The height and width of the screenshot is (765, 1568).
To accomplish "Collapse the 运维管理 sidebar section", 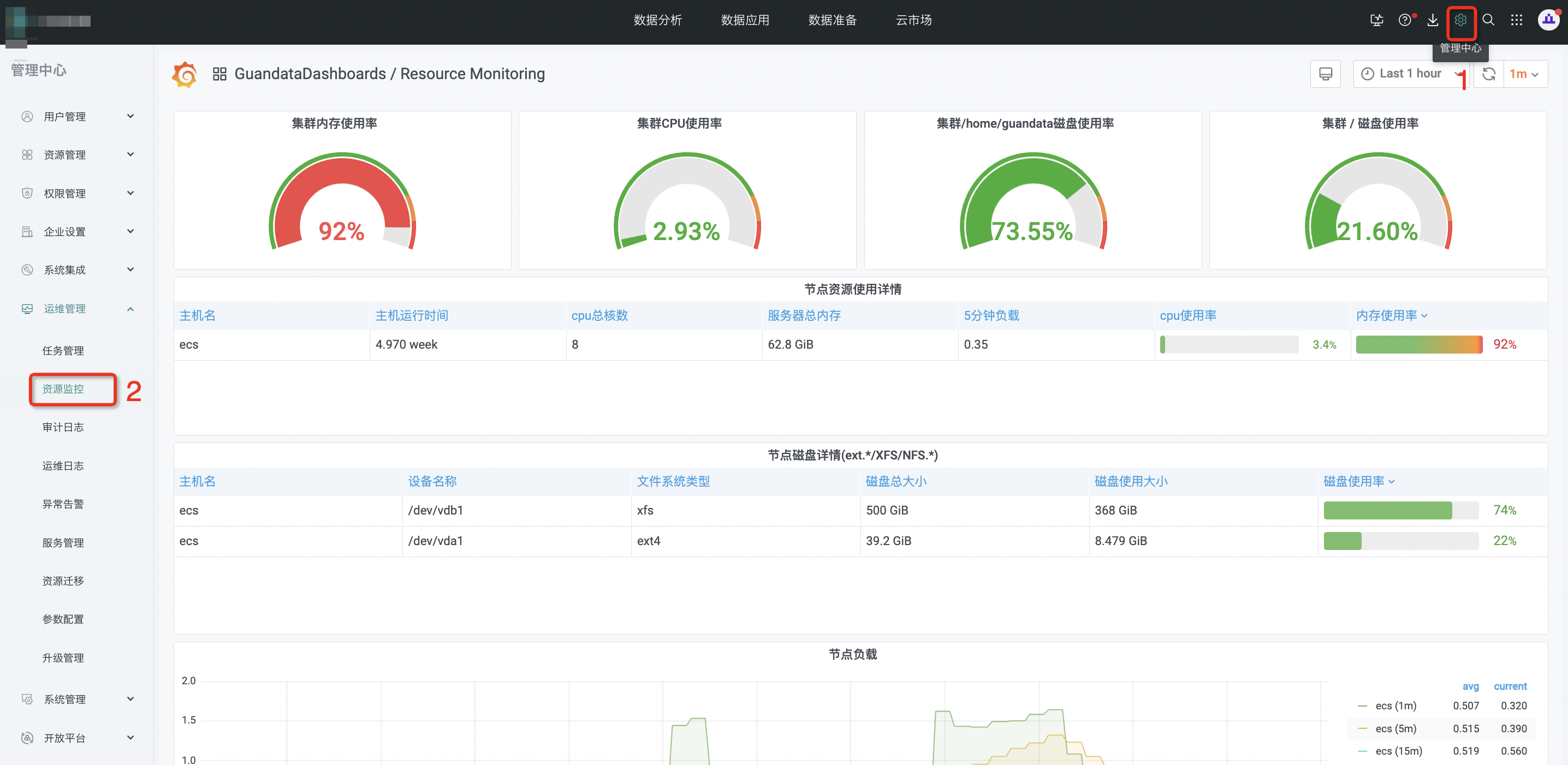I will pos(76,309).
